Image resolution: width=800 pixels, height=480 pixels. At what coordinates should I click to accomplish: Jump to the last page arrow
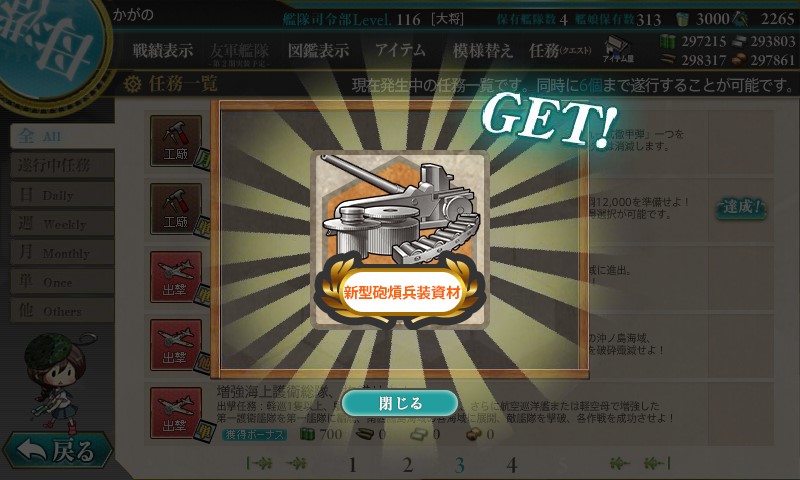pos(657,463)
